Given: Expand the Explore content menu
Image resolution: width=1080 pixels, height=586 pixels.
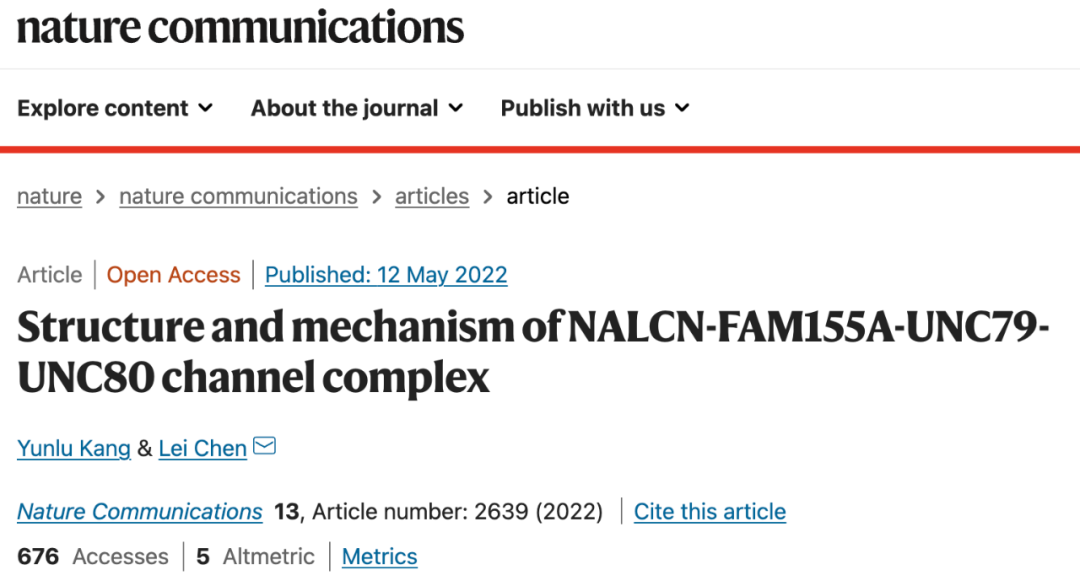Looking at the screenshot, I should click(115, 108).
